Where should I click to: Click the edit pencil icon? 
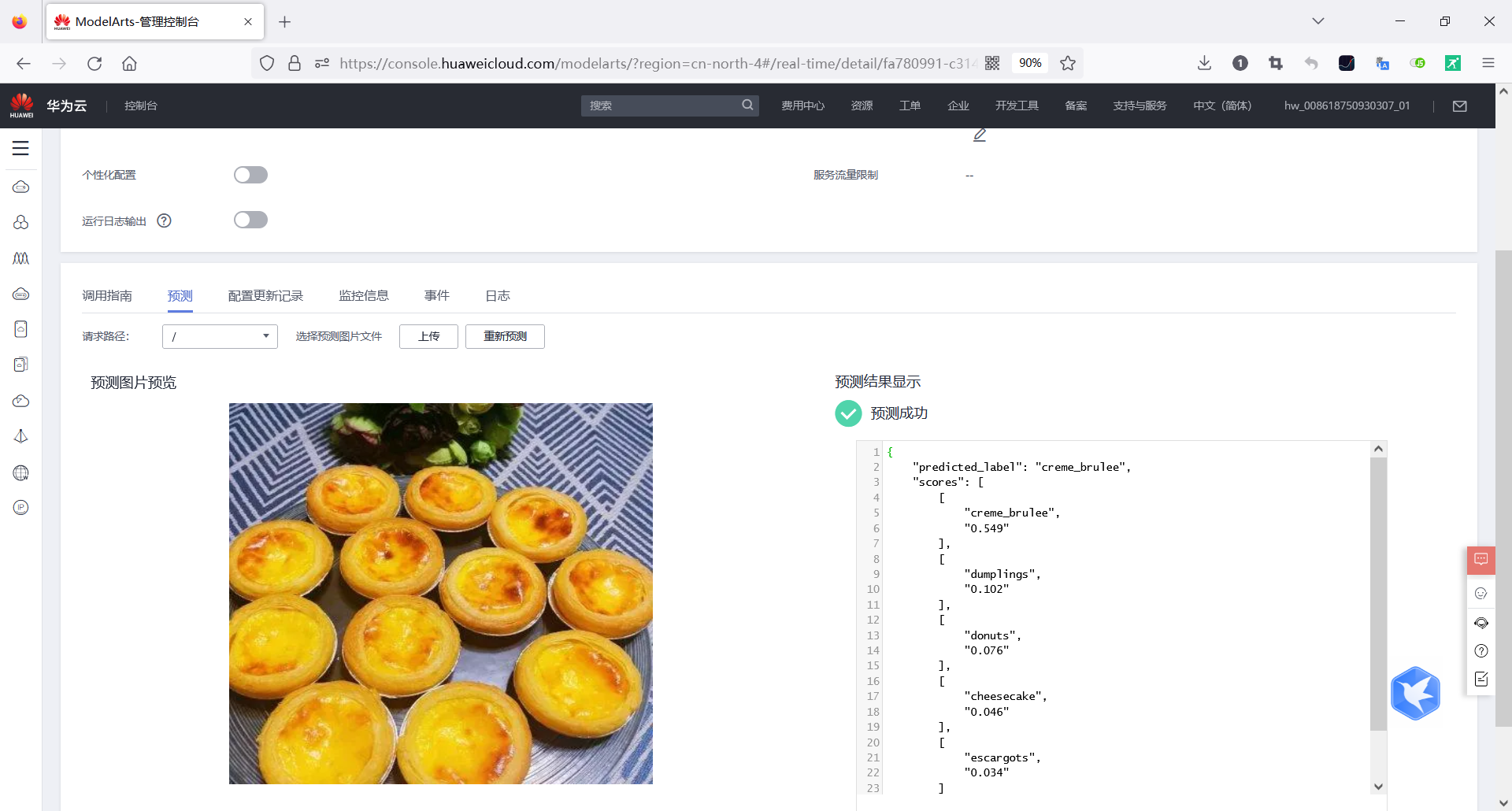click(980, 135)
